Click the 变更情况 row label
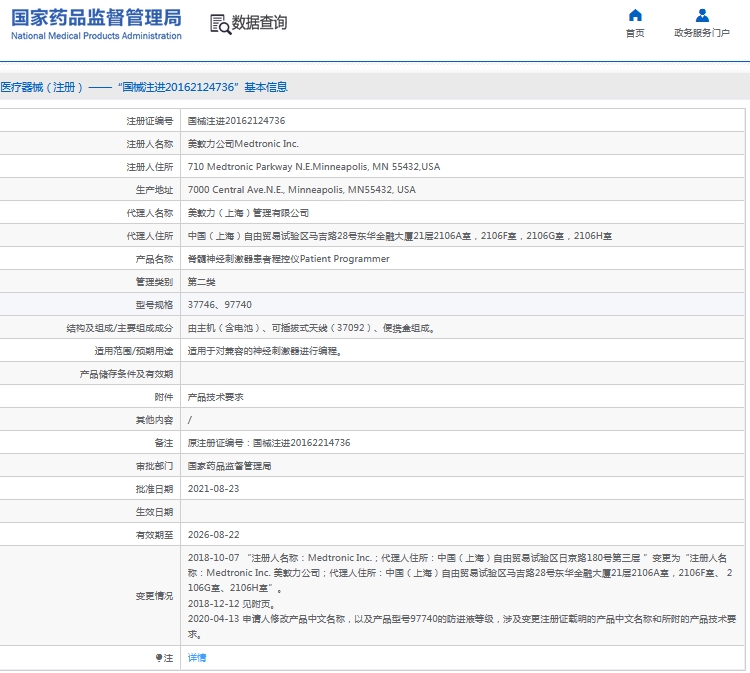 coord(154,596)
